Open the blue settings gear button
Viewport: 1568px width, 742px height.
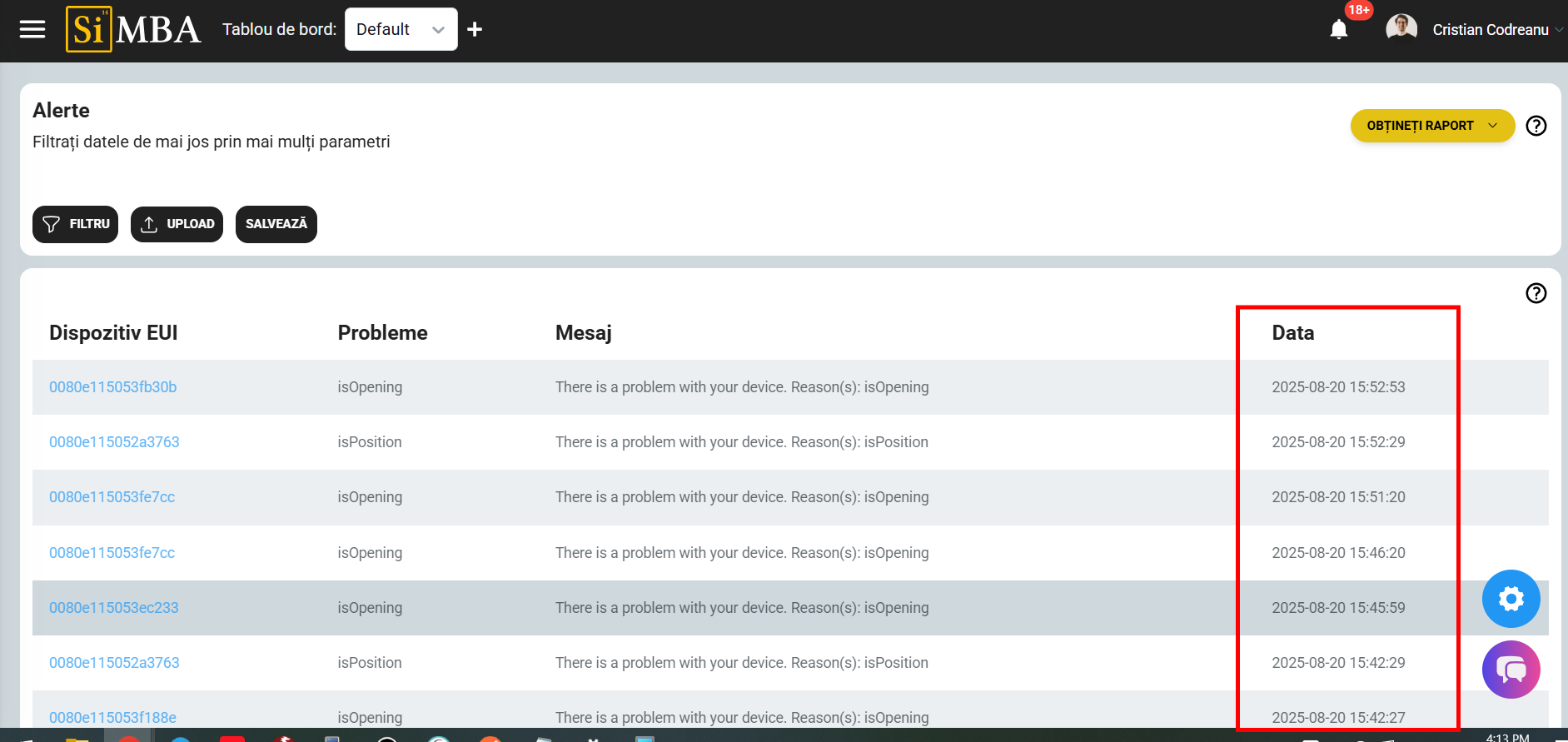coord(1511,599)
